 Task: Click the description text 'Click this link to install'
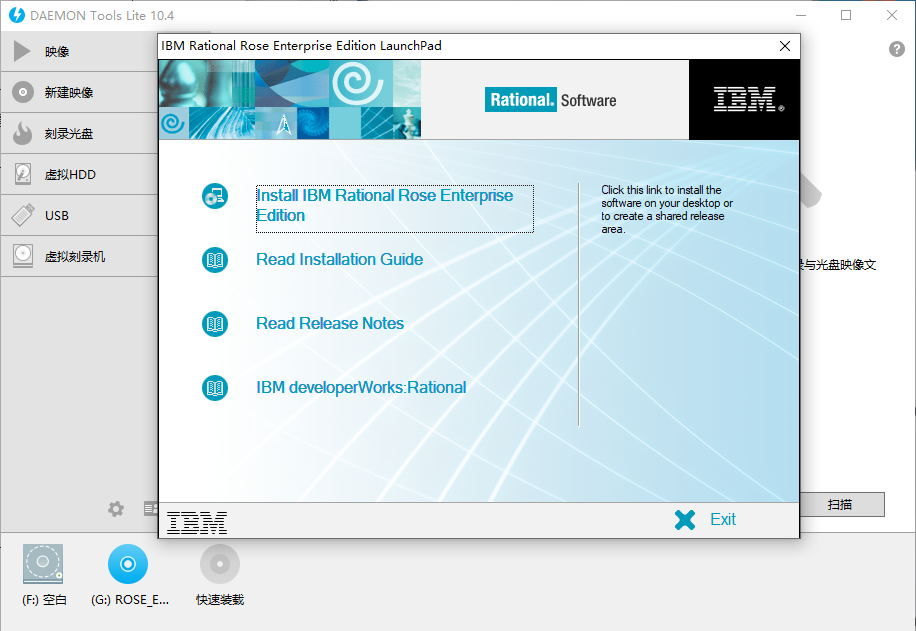point(667,209)
